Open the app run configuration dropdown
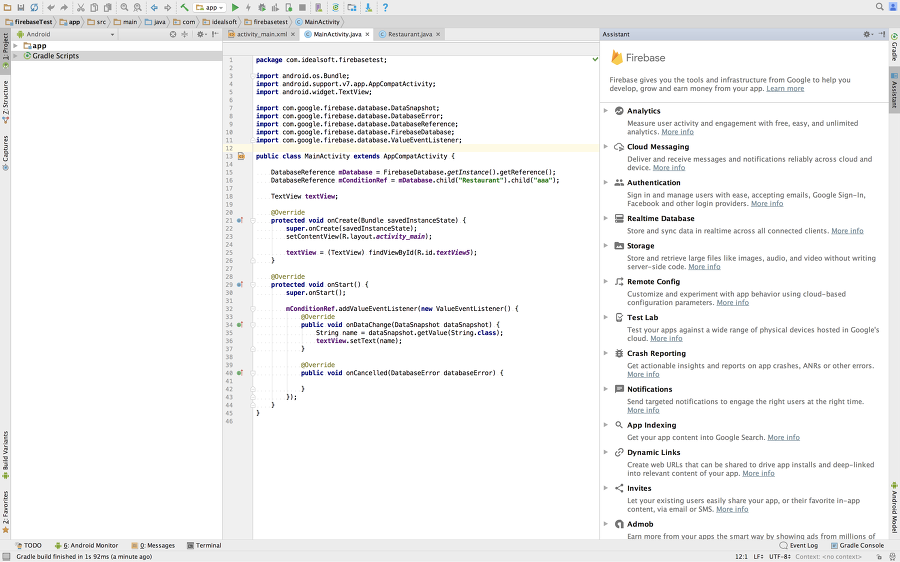The image size is (900, 562). [x=210, y=7]
